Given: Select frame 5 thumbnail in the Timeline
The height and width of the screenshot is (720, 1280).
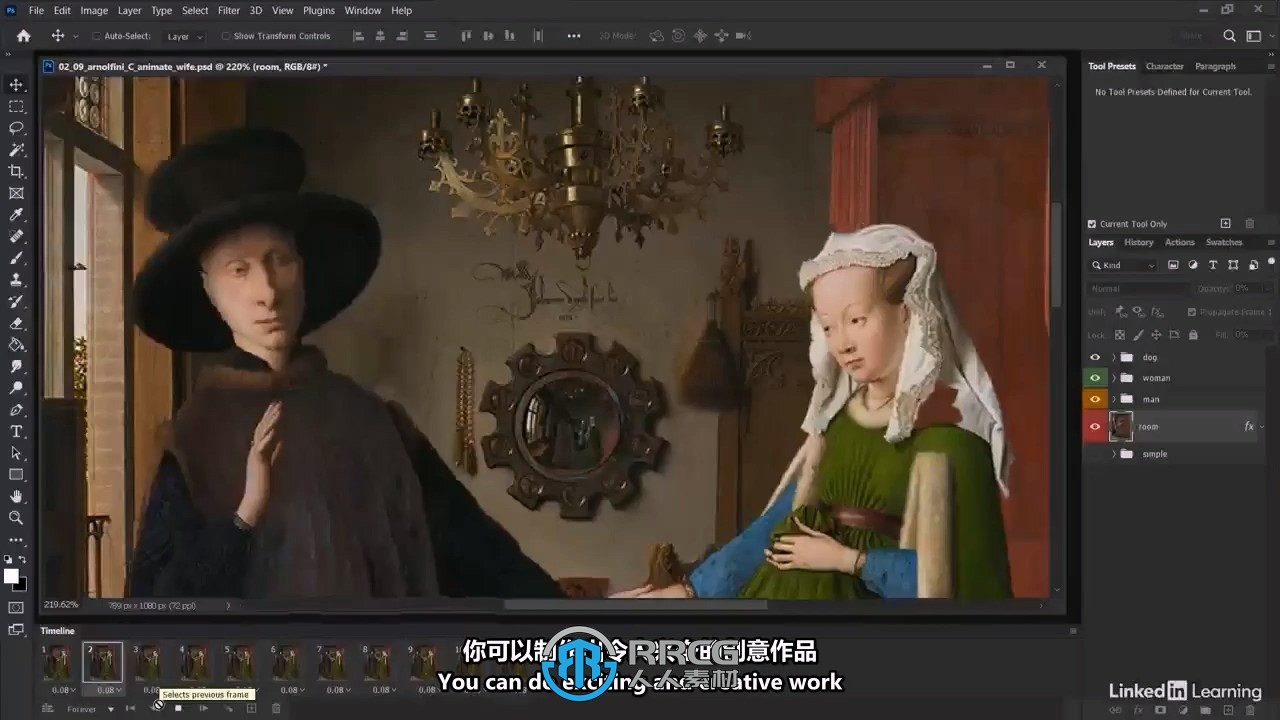Looking at the screenshot, I should click(240, 663).
